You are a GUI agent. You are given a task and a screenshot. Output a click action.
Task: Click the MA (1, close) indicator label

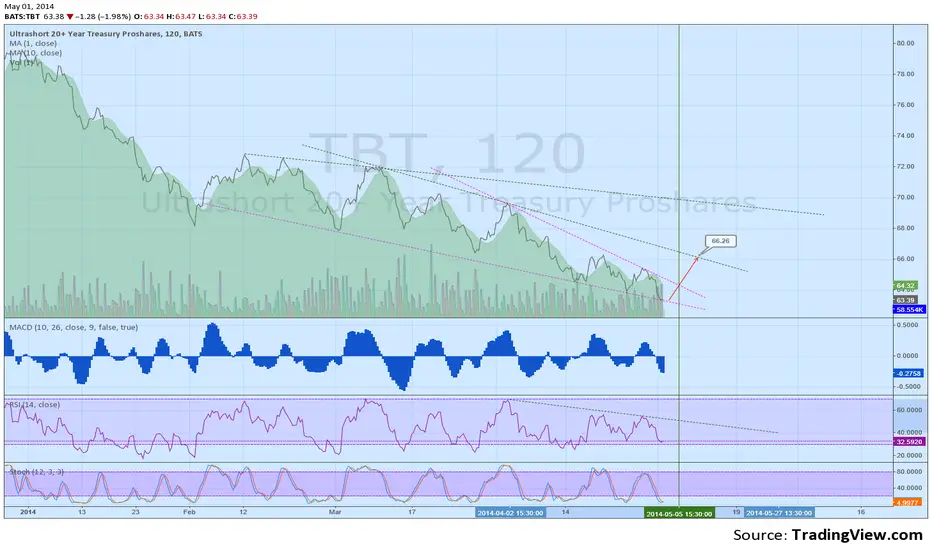pyautogui.click(x=33, y=43)
